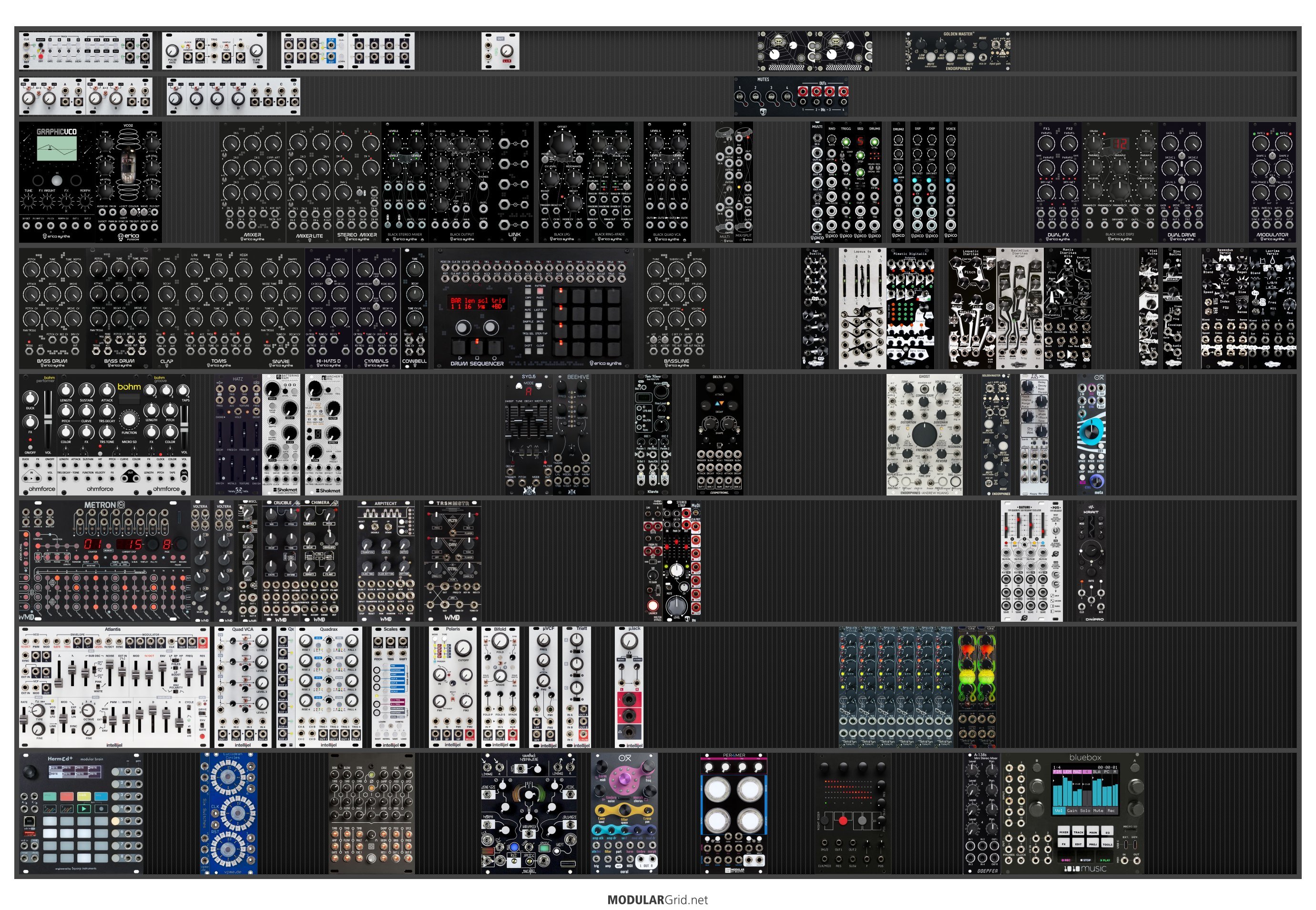
Task: Select the Lacrima Versio module
Action: click(x=1272, y=308)
